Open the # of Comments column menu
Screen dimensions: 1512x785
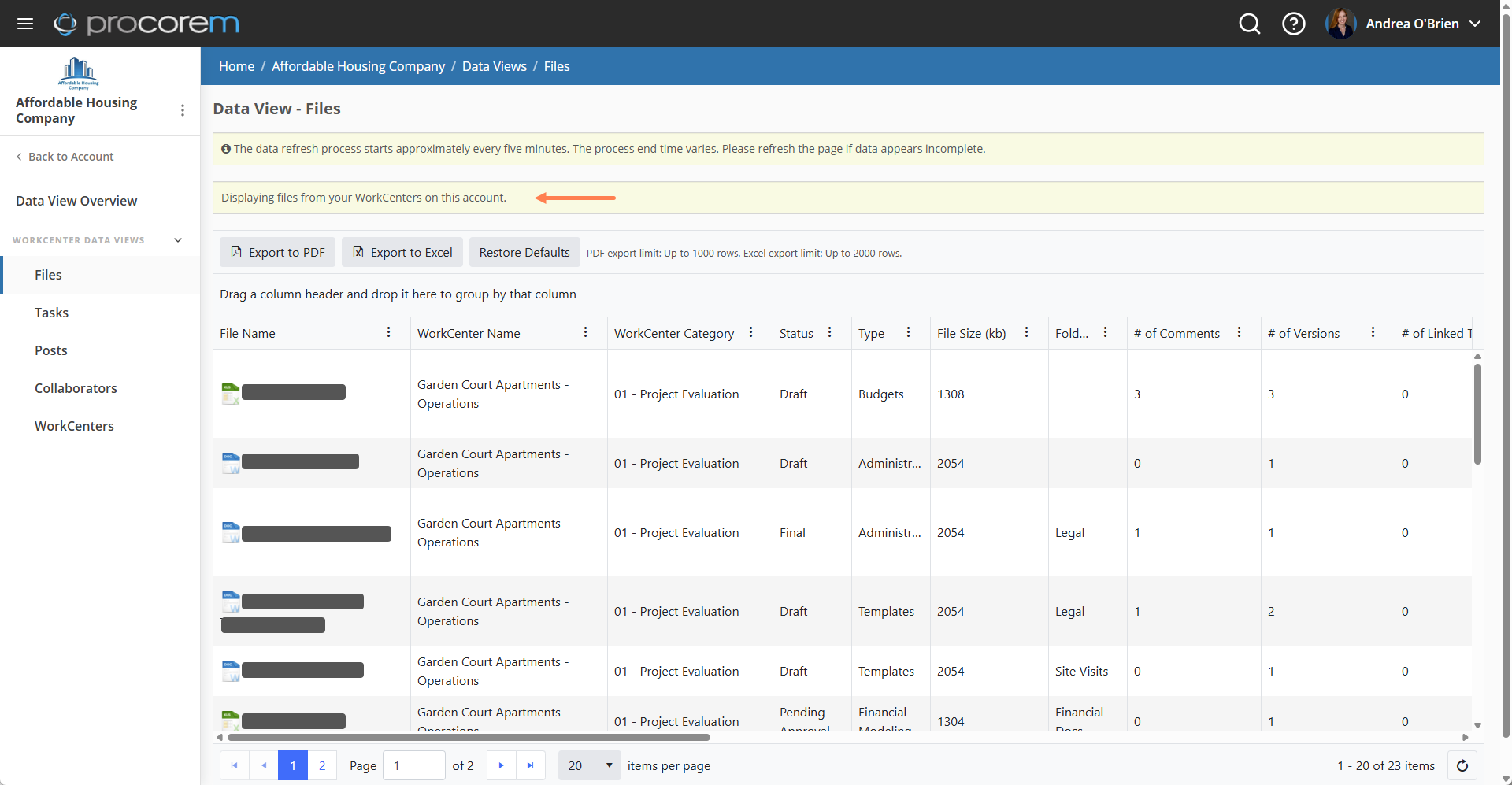pos(1240,332)
